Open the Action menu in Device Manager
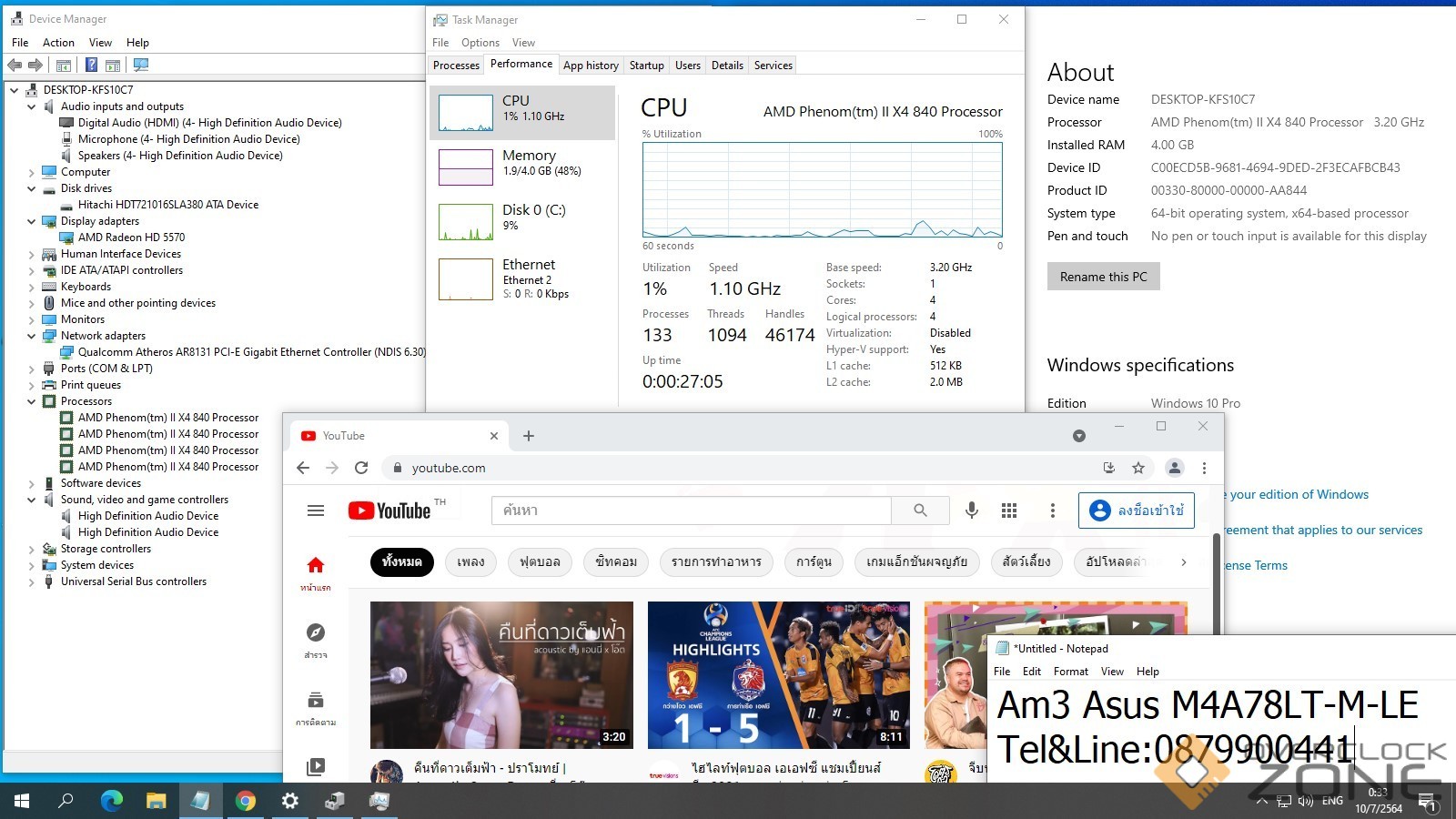The image size is (1456, 819). [x=58, y=43]
